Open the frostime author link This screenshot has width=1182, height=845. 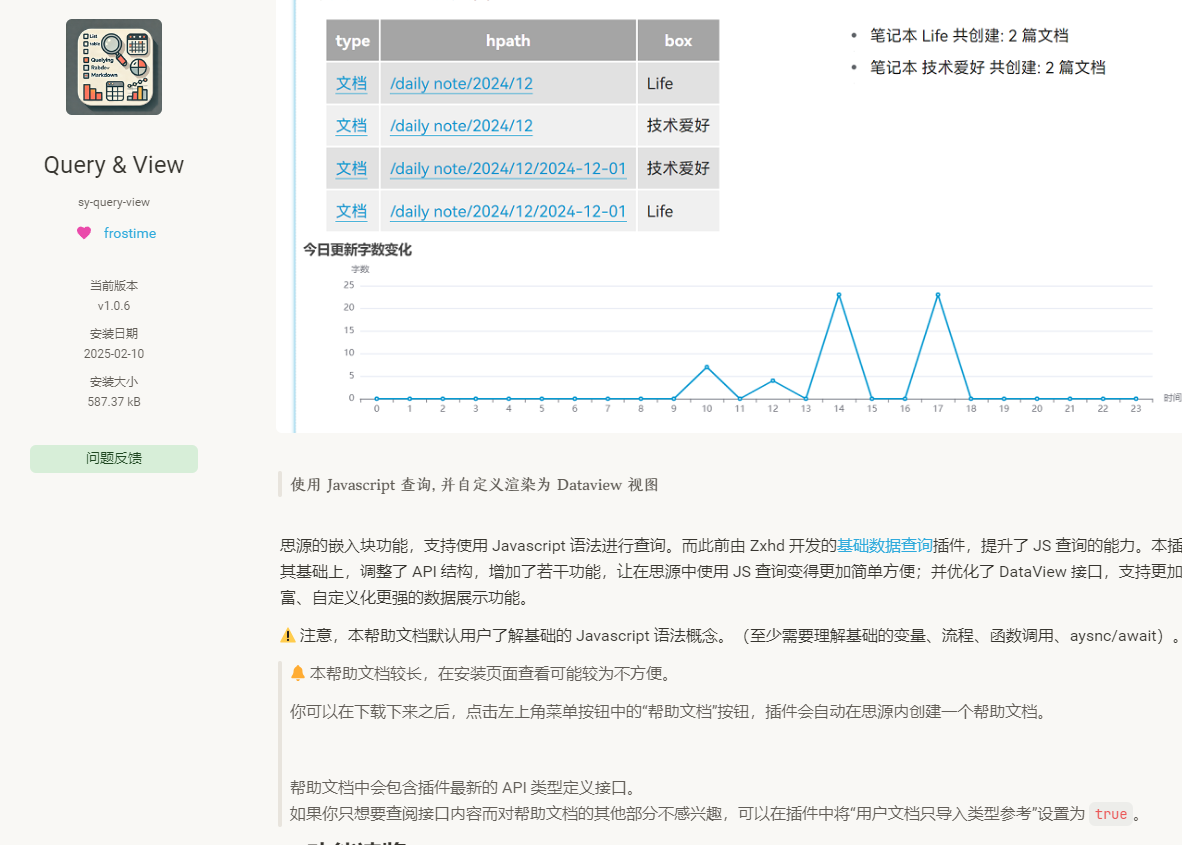click(x=130, y=233)
